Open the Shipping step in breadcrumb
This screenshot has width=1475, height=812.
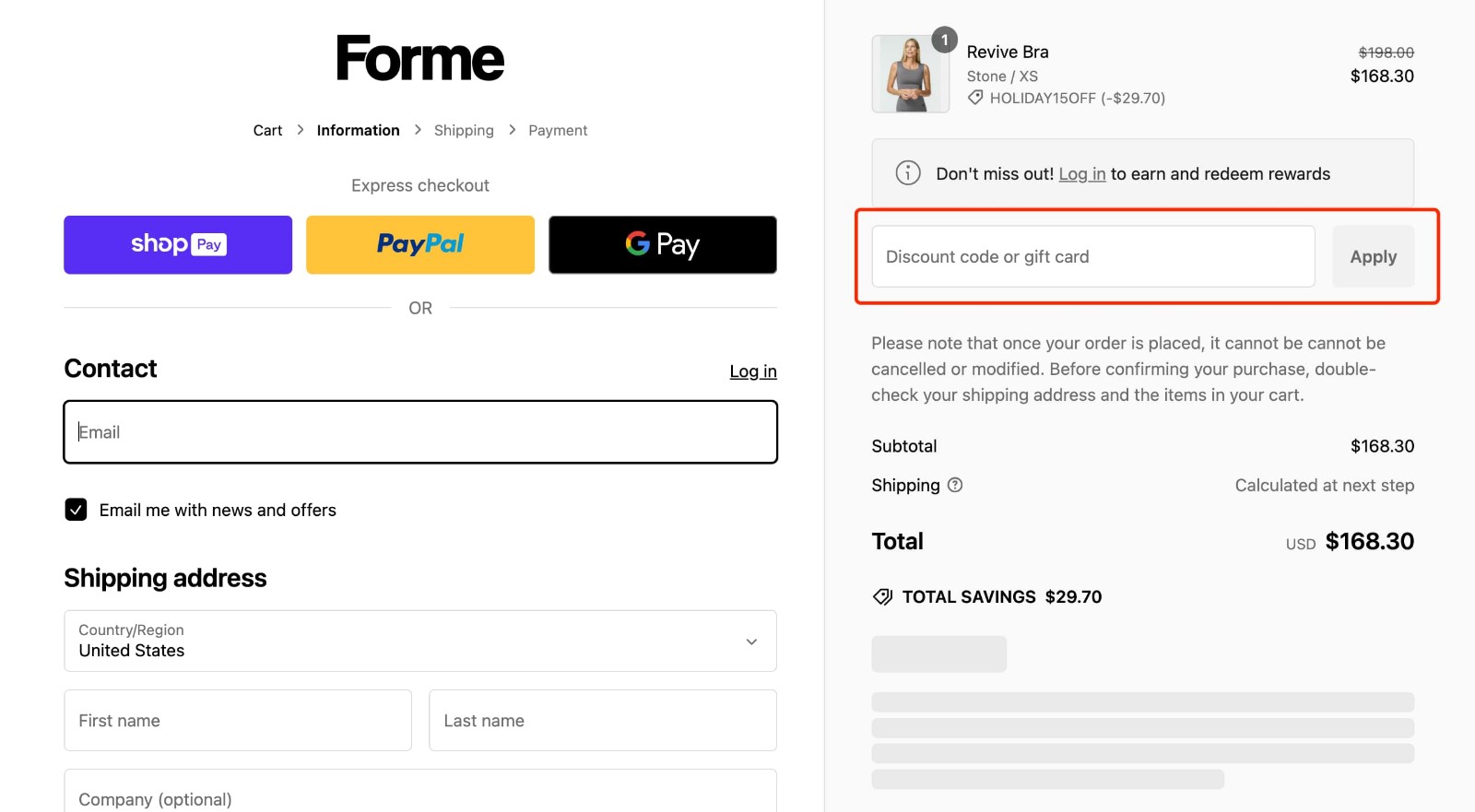pyautogui.click(x=464, y=130)
